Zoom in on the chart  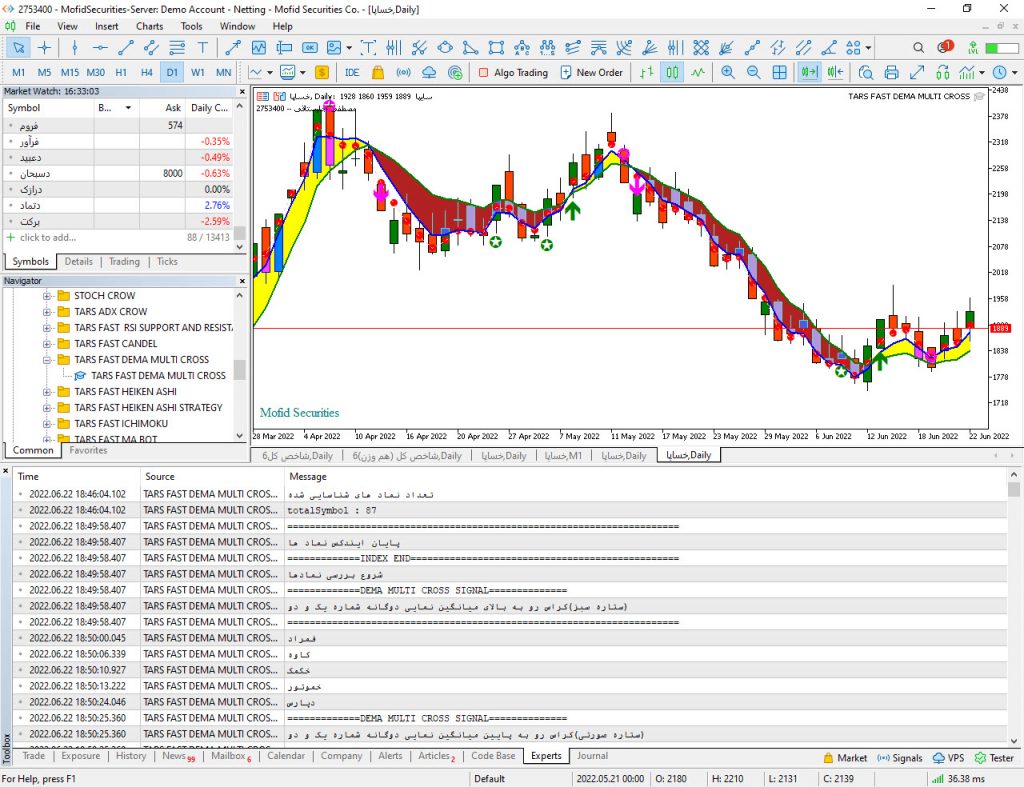pyautogui.click(x=728, y=72)
